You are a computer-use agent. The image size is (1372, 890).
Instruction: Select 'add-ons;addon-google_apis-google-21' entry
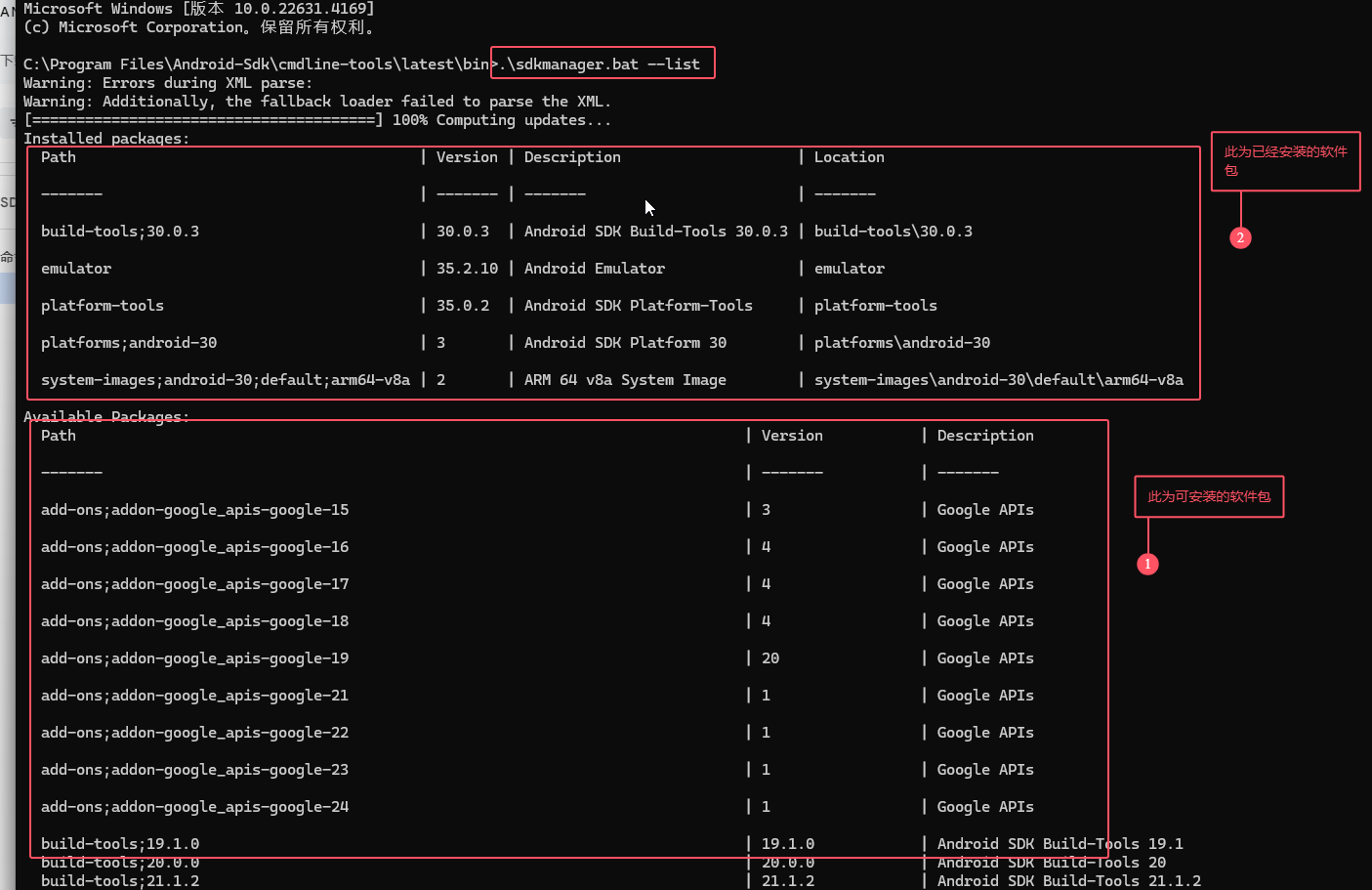coord(195,696)
